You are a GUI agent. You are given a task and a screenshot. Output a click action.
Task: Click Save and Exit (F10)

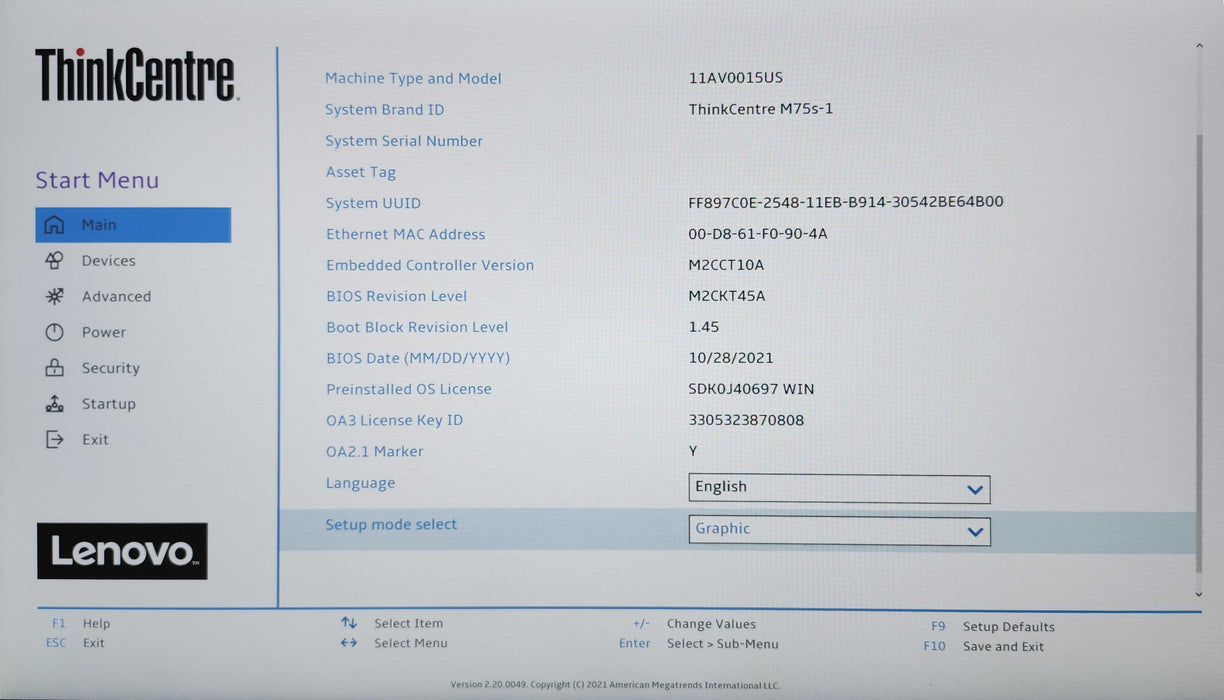pos(1003,646)
